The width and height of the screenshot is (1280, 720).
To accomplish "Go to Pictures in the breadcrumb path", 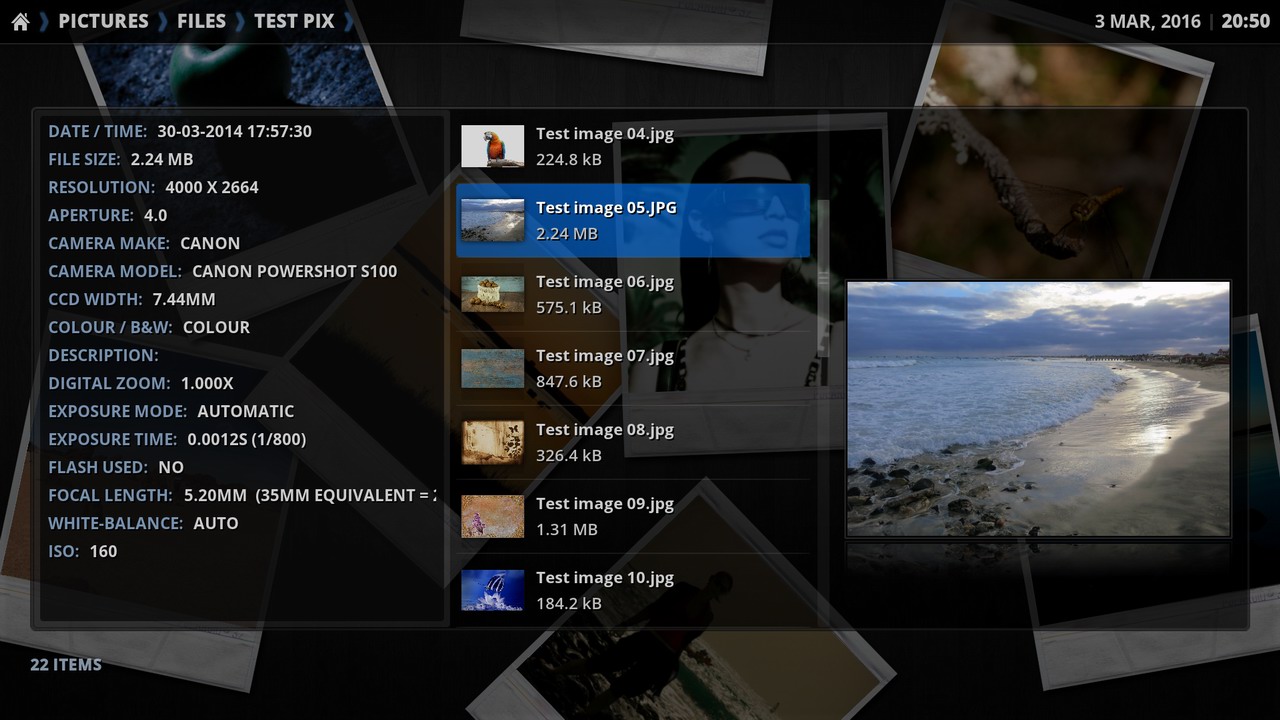I will pos(103,21).
